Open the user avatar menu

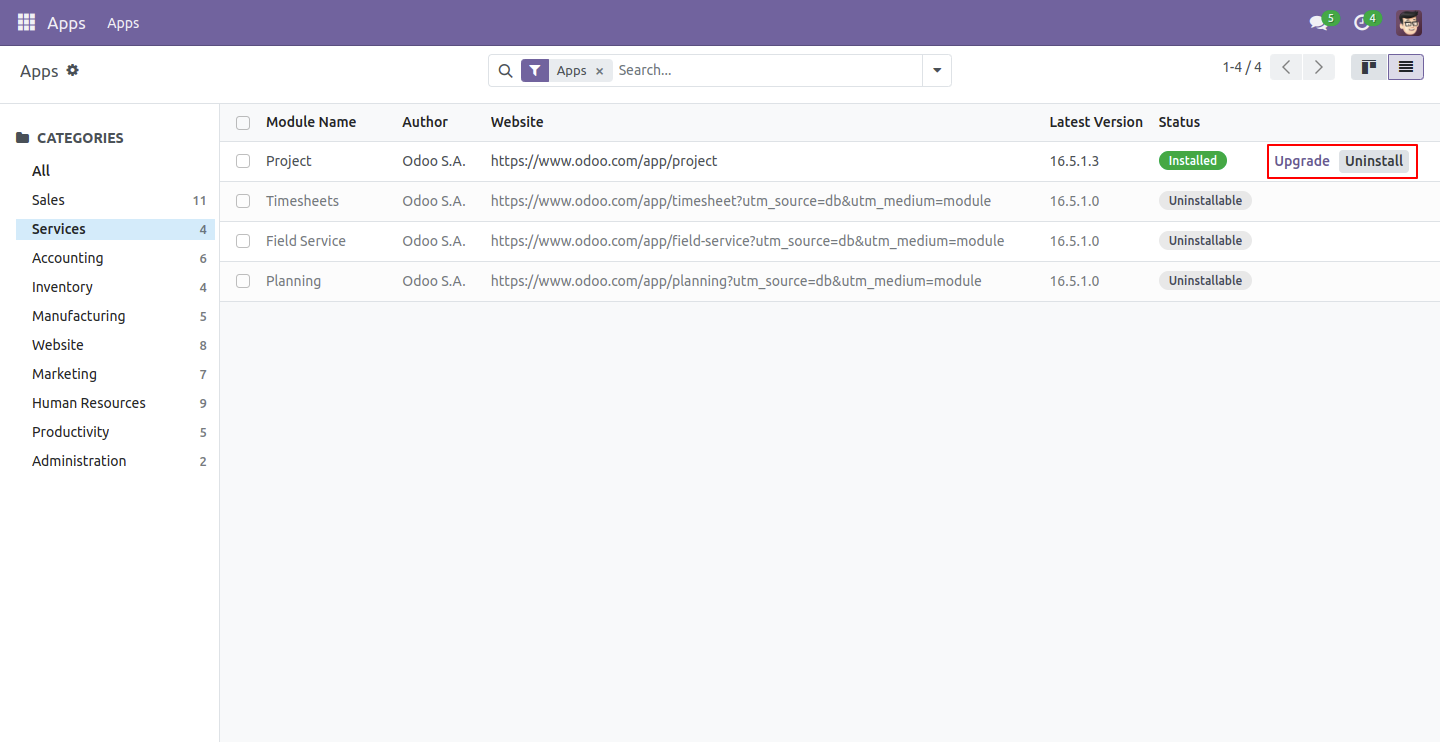(1409, 23)
